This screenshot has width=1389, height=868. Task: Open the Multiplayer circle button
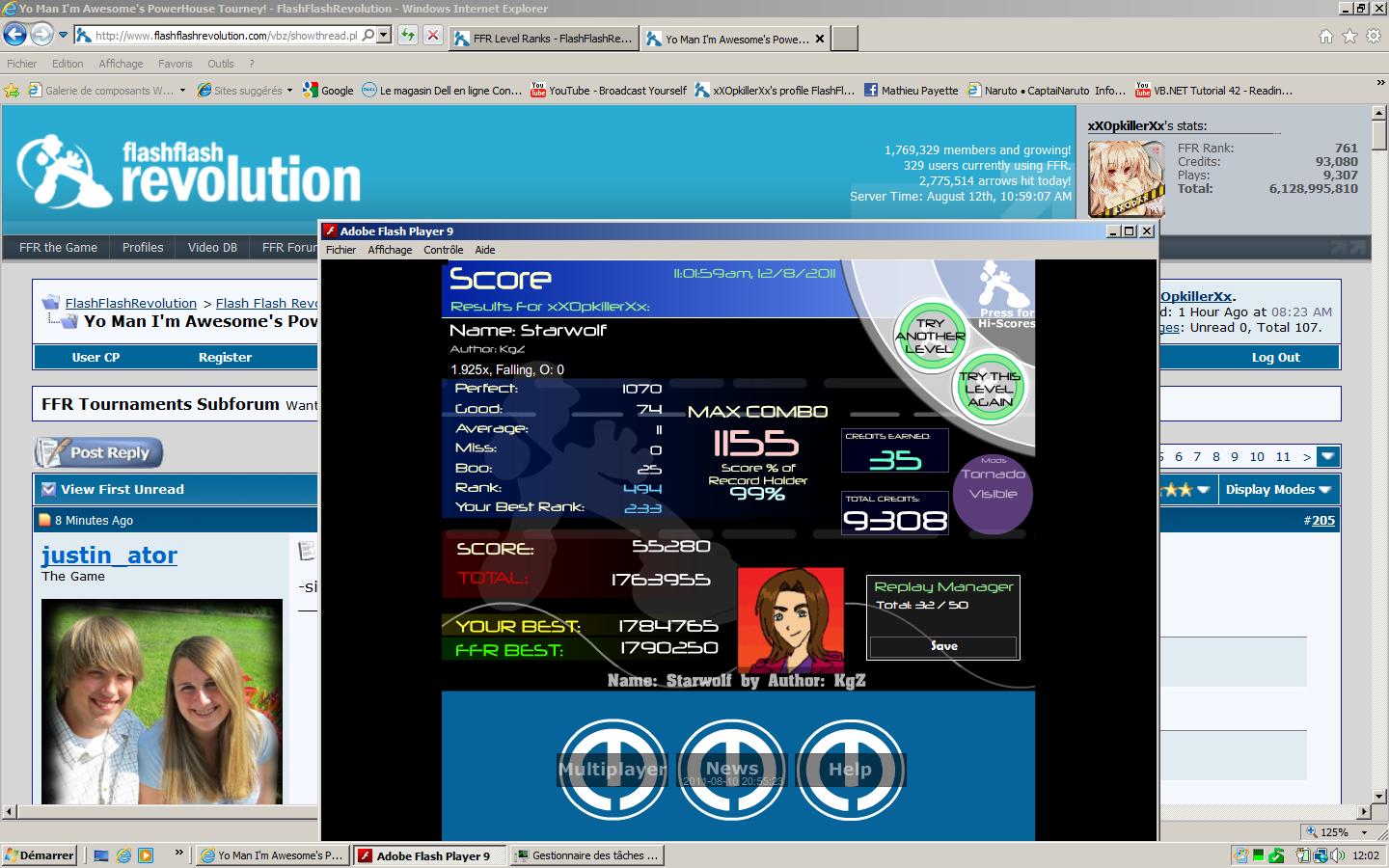click(x=613, y=770)
